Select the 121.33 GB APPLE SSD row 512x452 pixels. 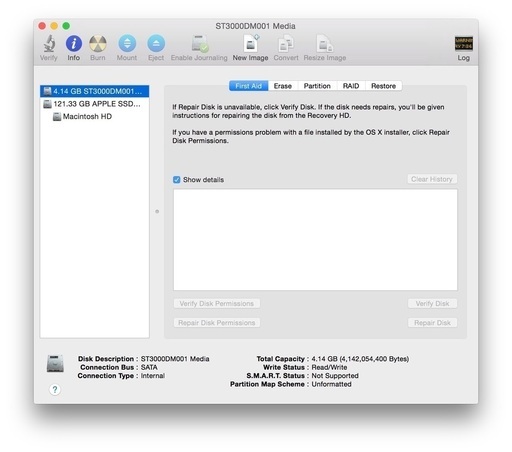tap(95, 104)
